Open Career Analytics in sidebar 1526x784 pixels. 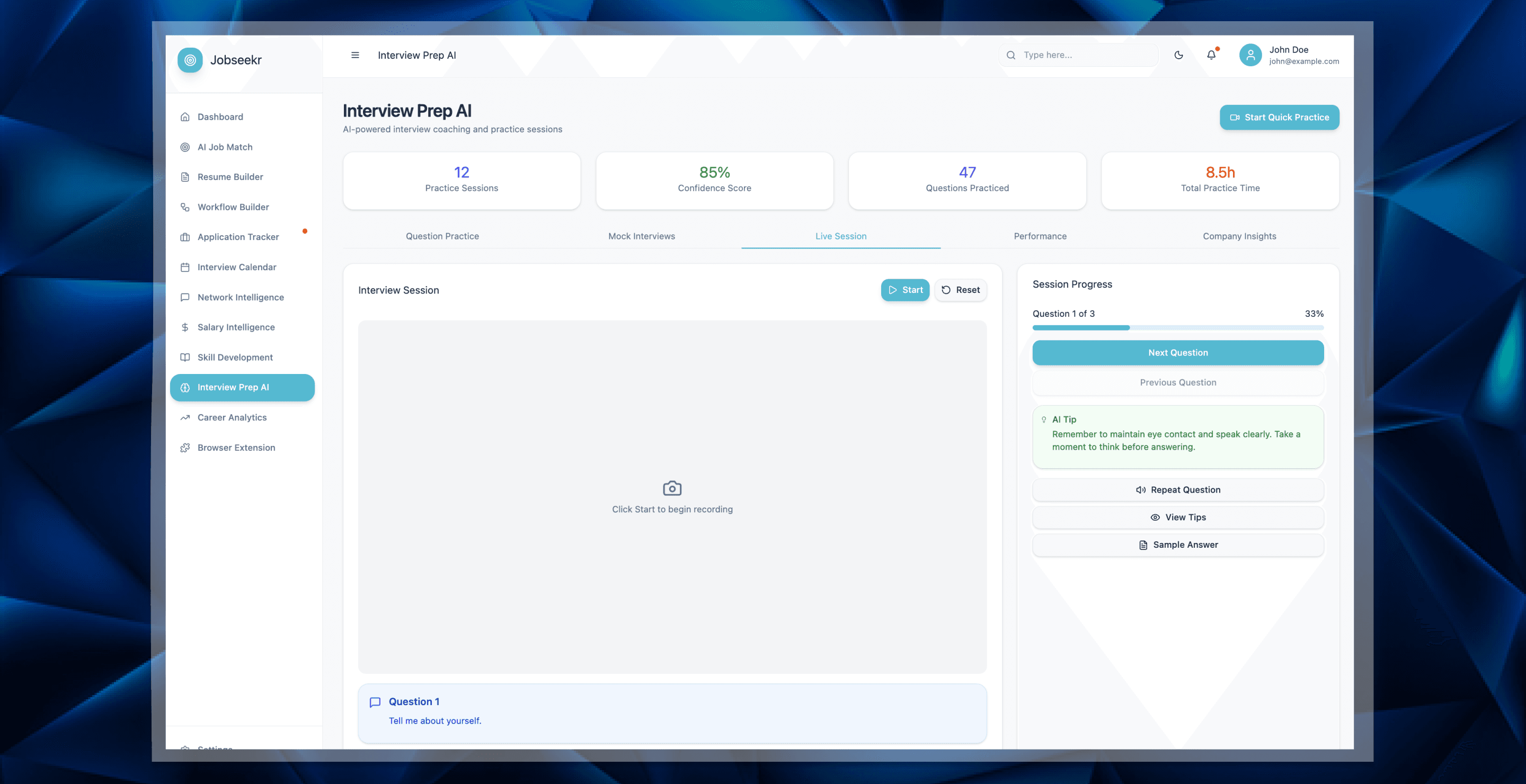point(232,417)
